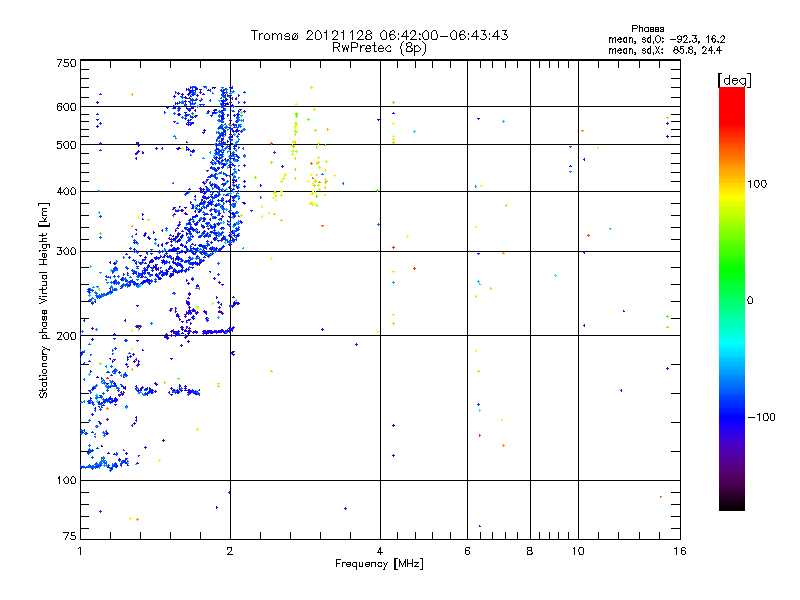The image size is (800, 600).
Task: Click the x-axis tick label '2'
Action: click(230, 551)
